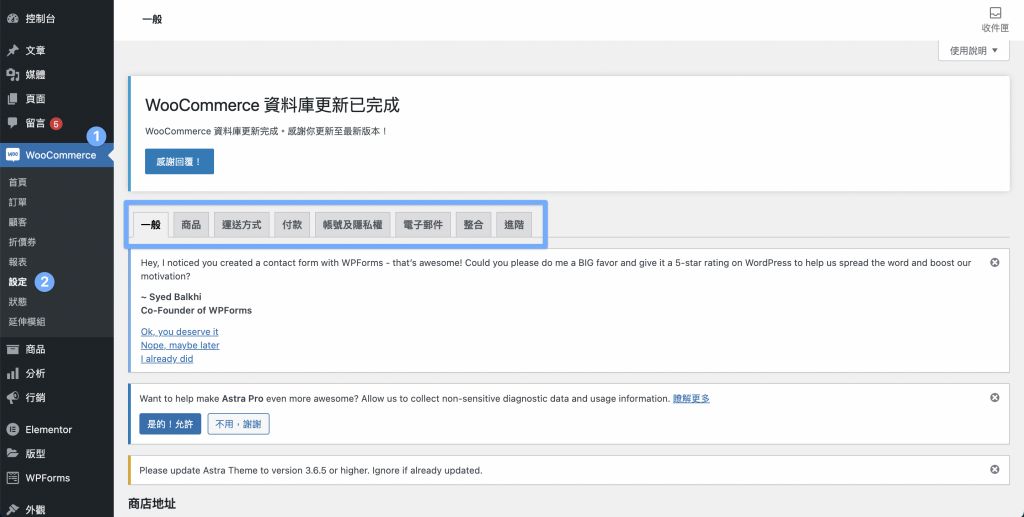Open the 帳號及隱私權 tab

coord(353,225)
